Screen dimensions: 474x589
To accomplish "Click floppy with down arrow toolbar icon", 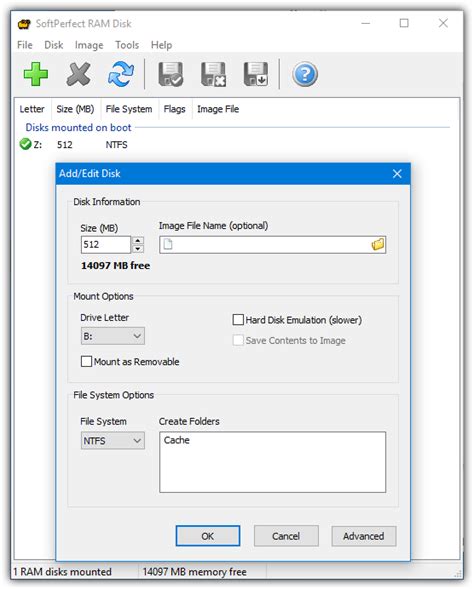I will point(256,74).
